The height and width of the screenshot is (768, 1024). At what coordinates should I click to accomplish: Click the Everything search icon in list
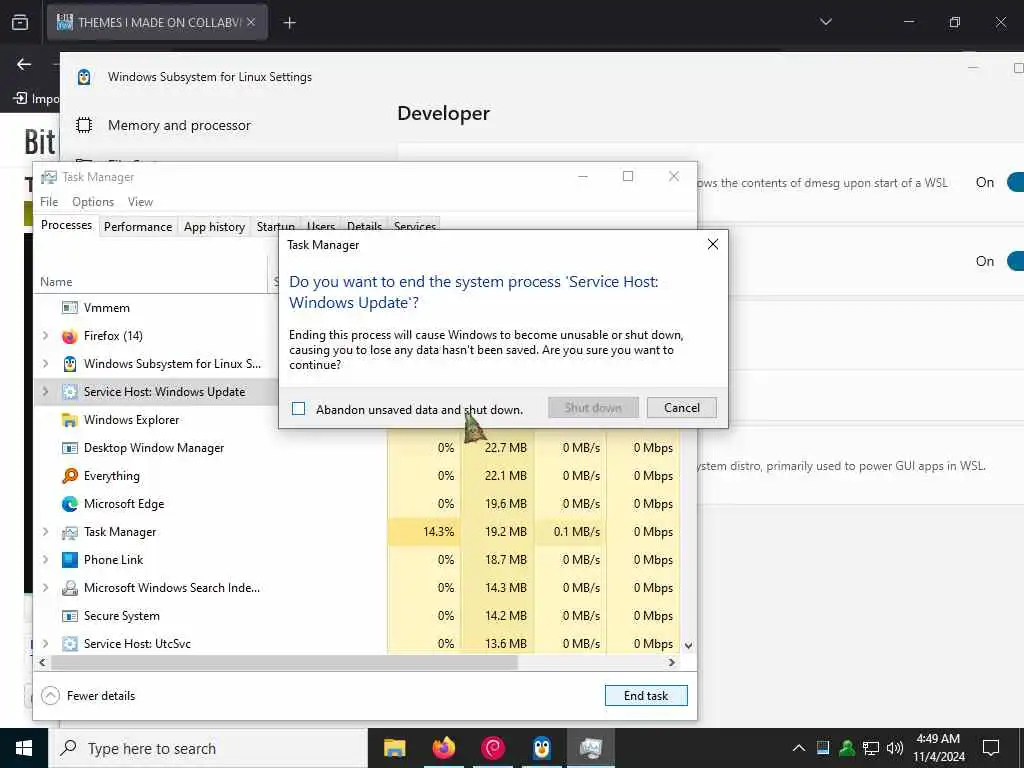69,475
